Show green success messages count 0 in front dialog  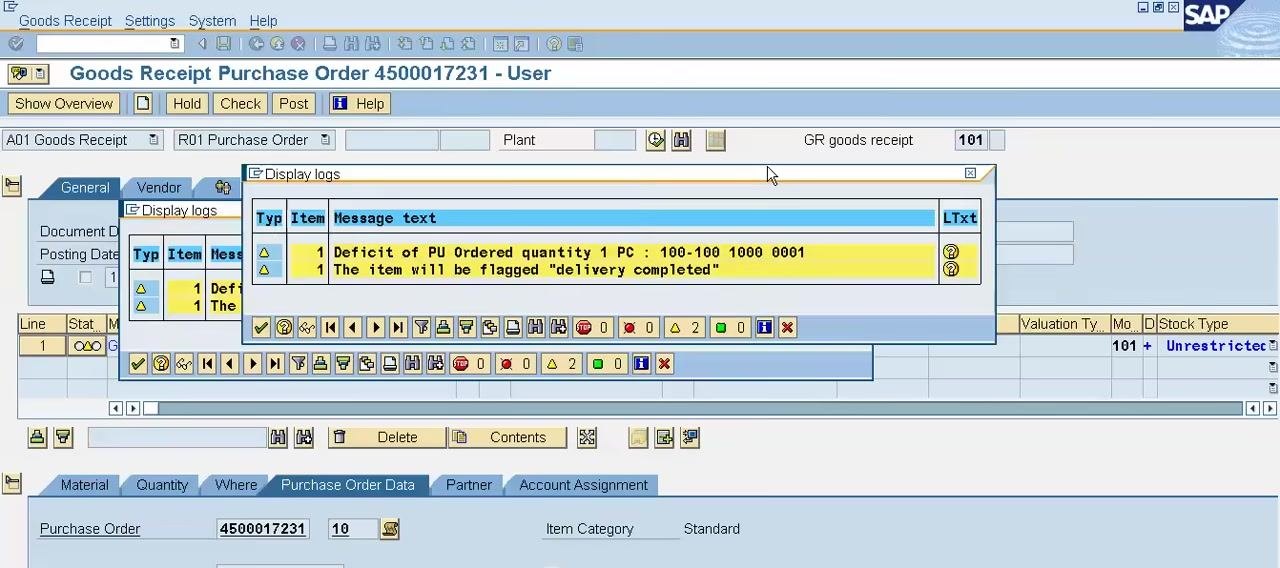point(731,327)
